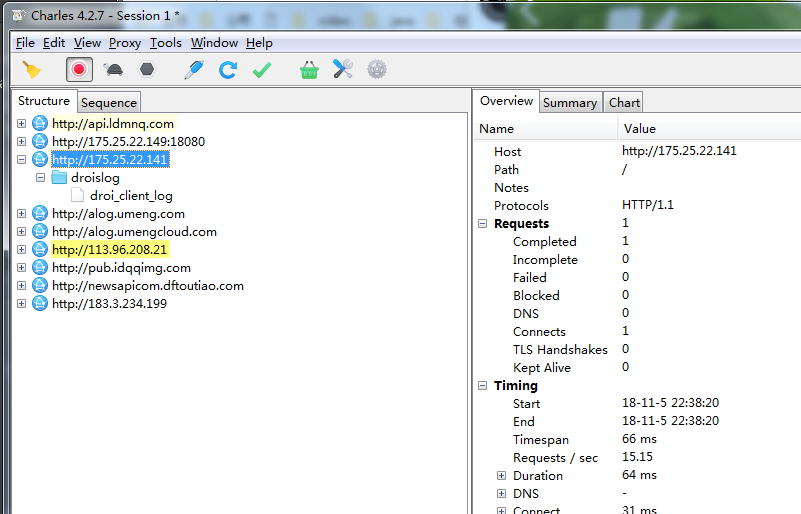
Task: Select the http://alog.umeng.com host
Action: click(x=119, y=214)
